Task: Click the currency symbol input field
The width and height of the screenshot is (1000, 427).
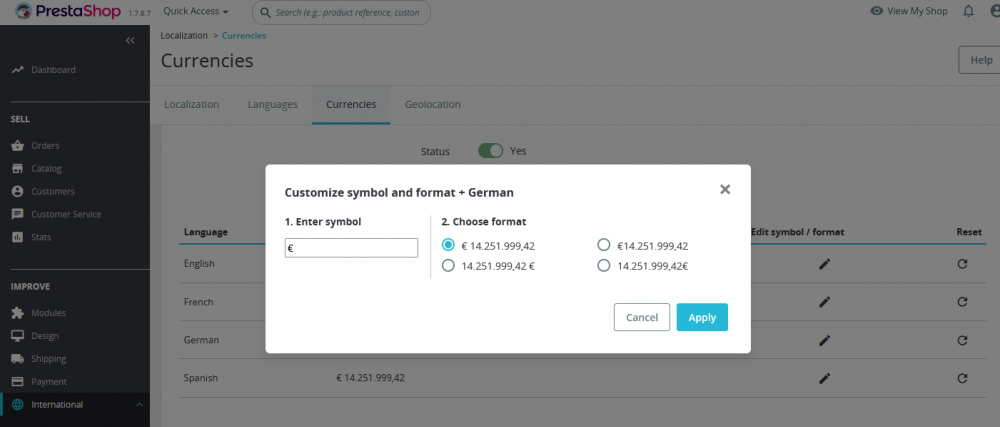Action: click(351, 248)
